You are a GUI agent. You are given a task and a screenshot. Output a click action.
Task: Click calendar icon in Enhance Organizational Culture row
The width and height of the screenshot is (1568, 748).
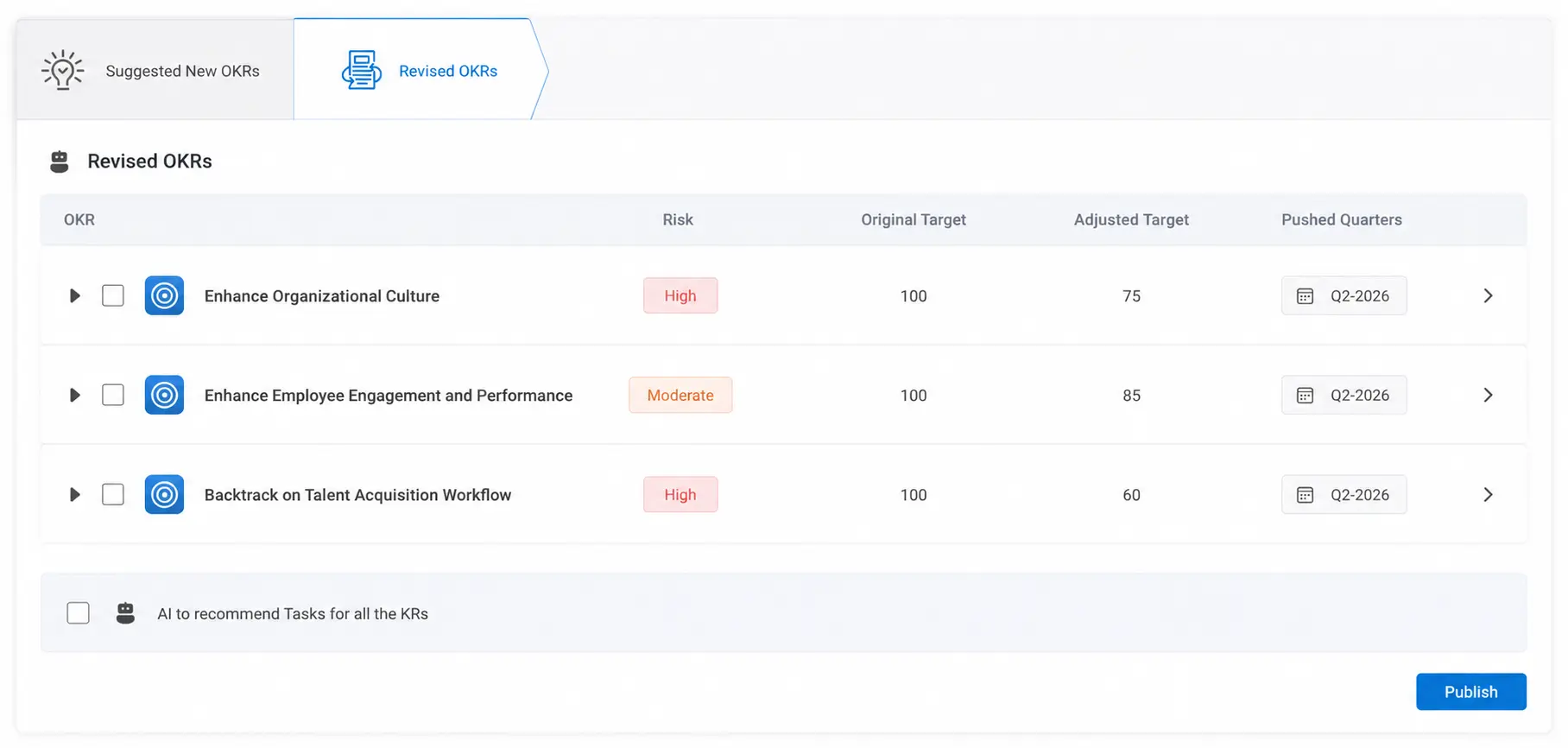tap(1305, 296)
